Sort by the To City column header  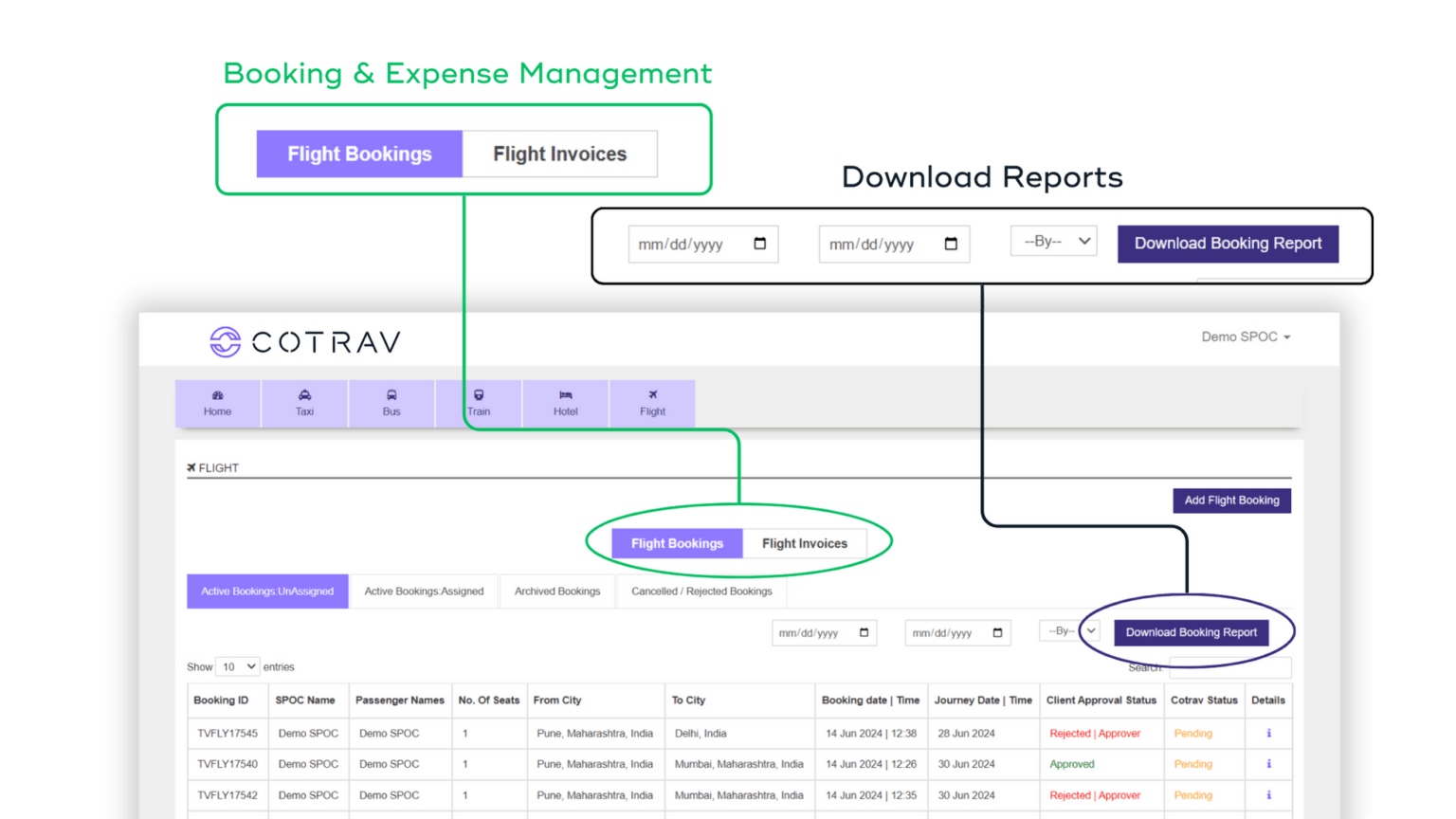[739, 701]
